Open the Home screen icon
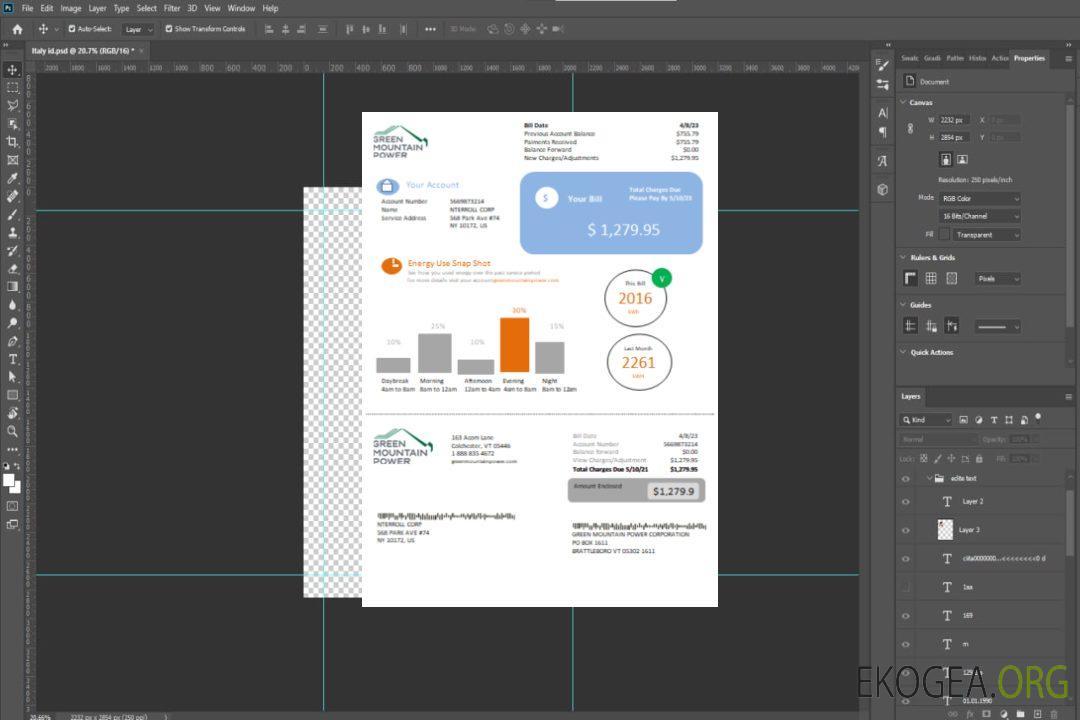Viewport: 1080px width, 720px height. 17,29
